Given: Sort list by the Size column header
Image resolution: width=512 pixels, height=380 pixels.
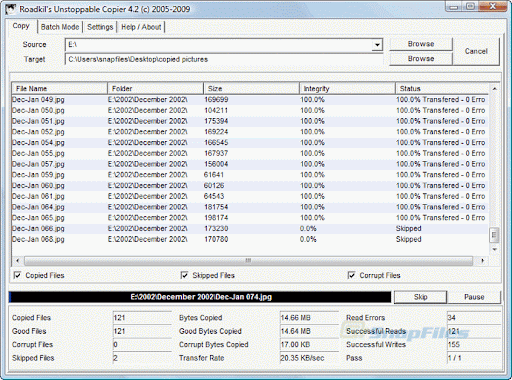Looking at the screenshot, I should (x=251, y=89).
